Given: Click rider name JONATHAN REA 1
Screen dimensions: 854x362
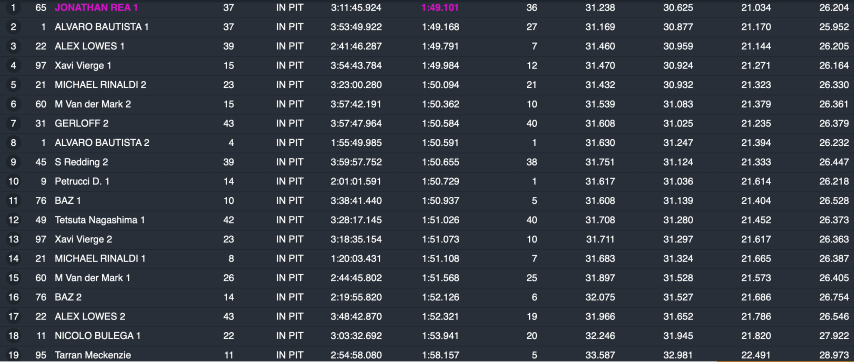Looking at the screenshot, I should (x=96, y=8).
